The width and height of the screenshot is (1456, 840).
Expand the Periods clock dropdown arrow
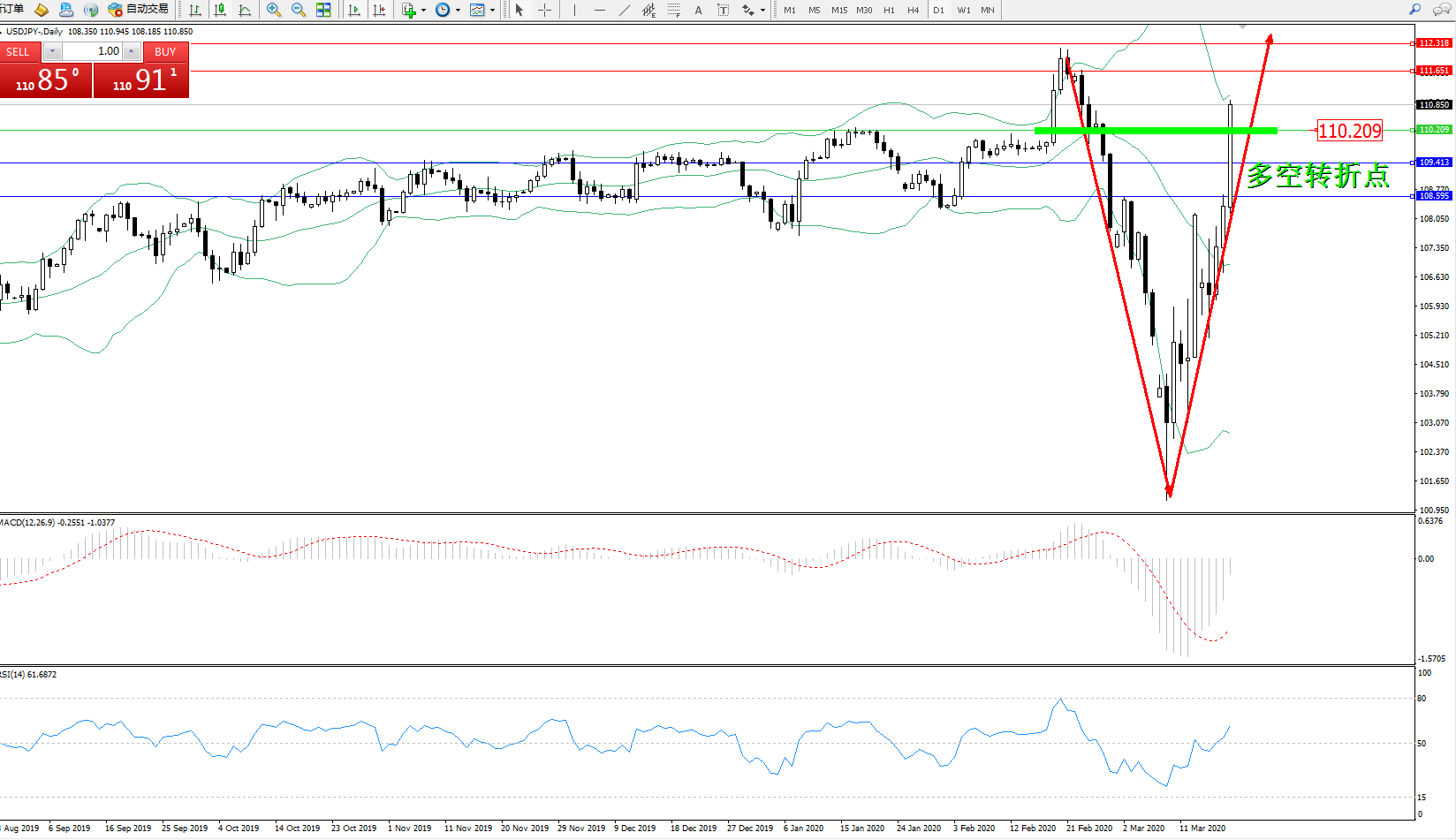(x=458, y=11)
